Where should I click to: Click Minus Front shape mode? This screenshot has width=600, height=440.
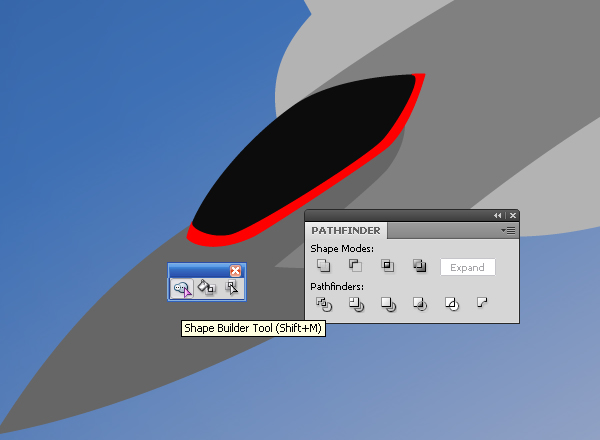355,266
